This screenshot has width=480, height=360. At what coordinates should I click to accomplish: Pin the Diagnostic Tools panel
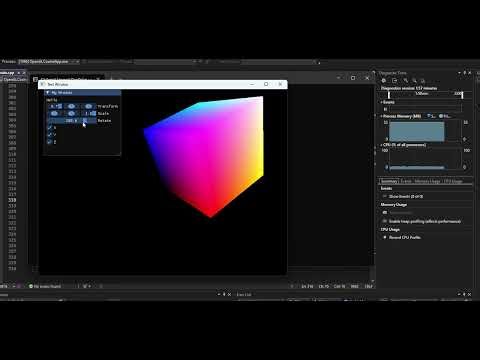[465, 73]
